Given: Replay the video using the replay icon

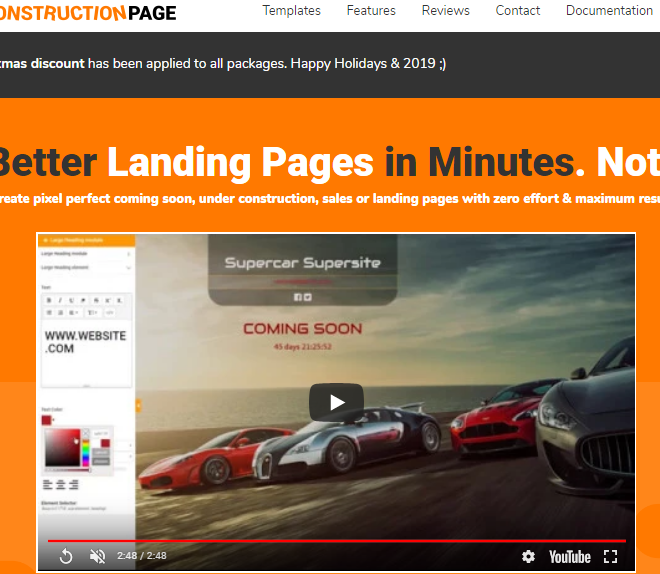Looking at the screenshot, I should tap(66, 556).
